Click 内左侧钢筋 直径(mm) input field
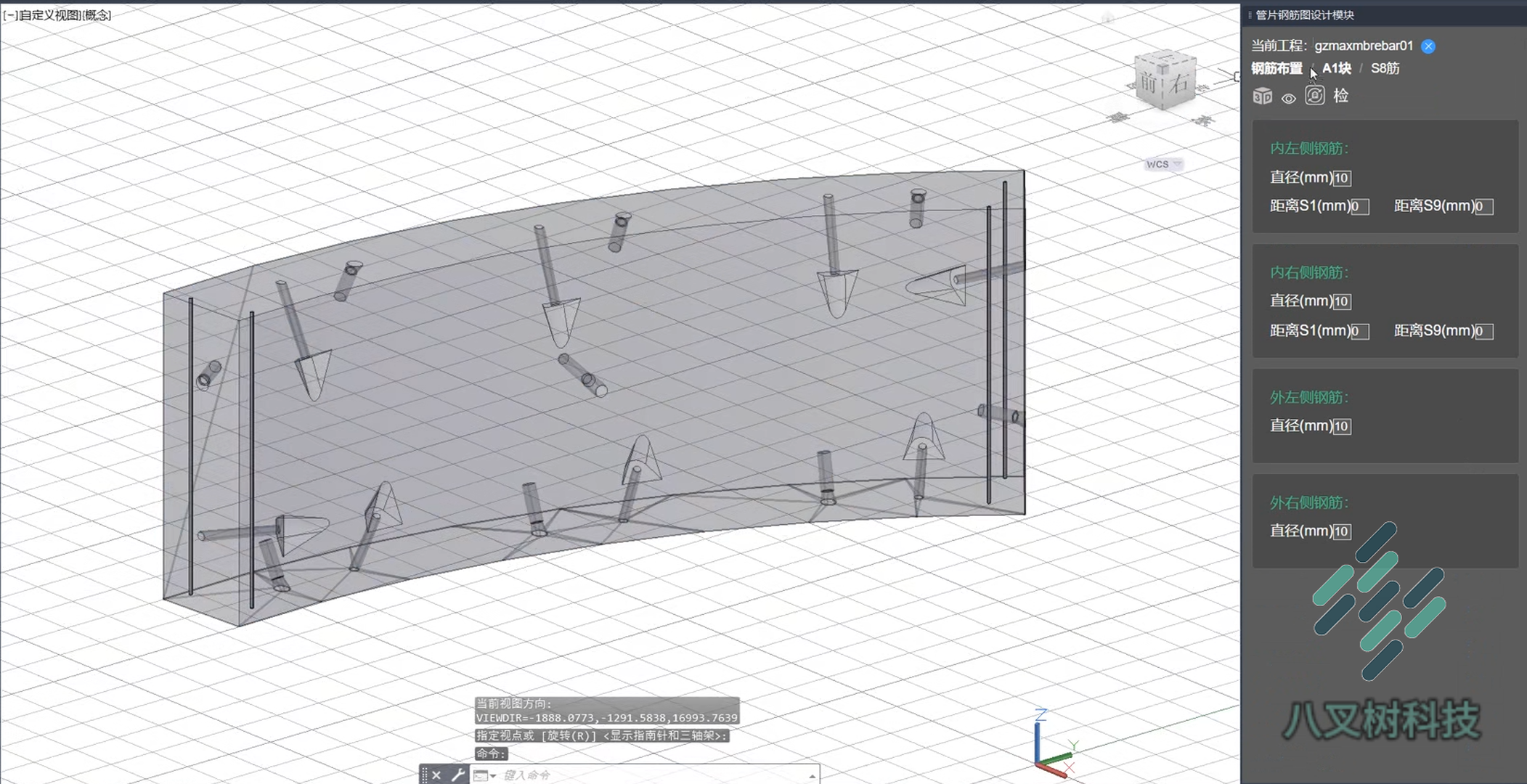 click(x=1342, y=178)
